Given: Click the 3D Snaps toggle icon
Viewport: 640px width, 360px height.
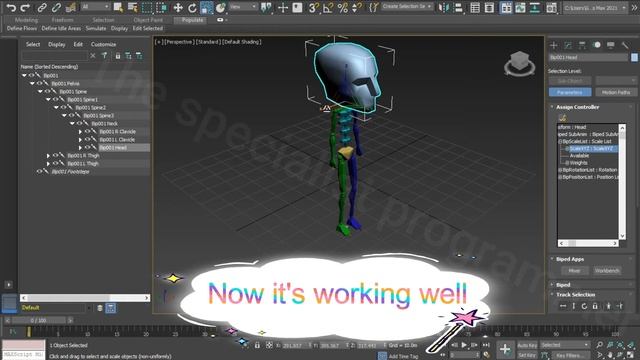Looking at the screenshot, I should [x=313, y=7].
